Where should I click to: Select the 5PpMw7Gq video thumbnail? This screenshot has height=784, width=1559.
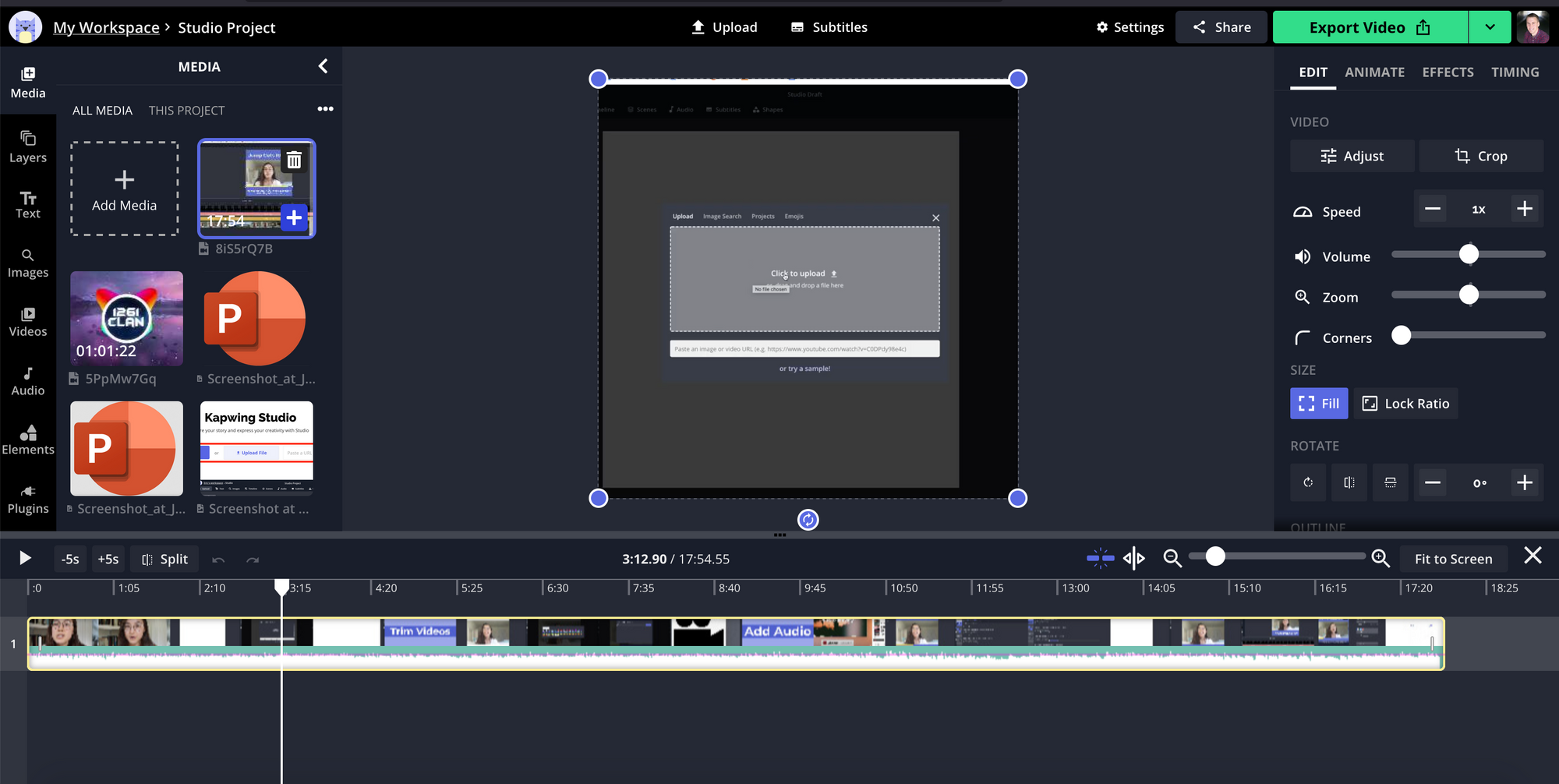[126, 318]
